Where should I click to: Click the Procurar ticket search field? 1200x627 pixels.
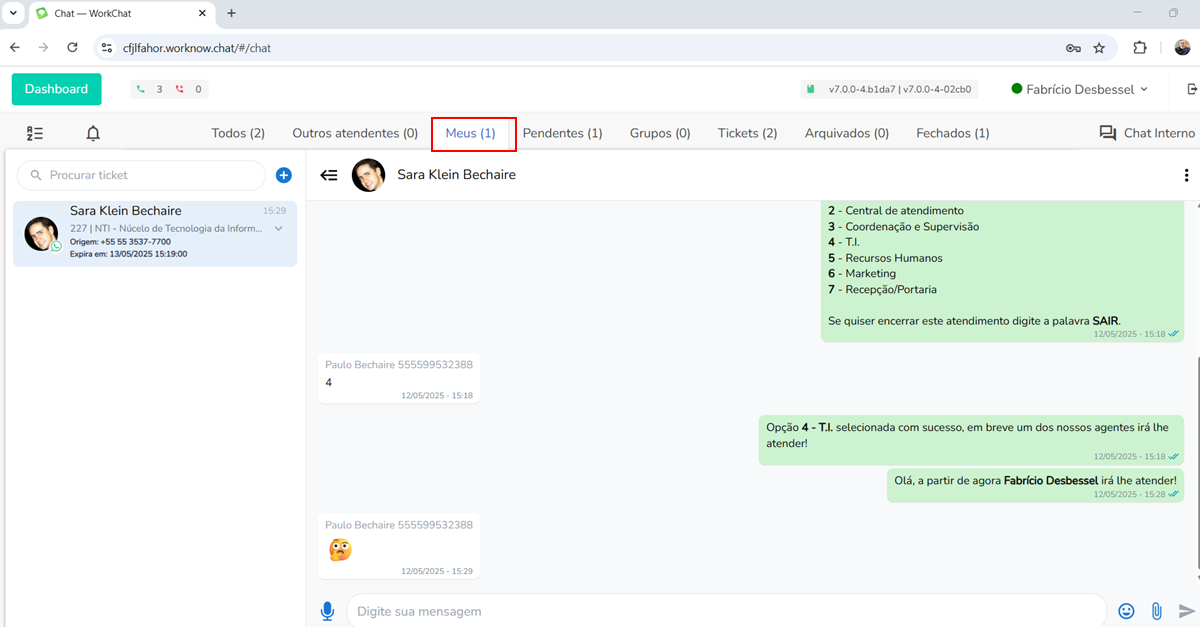150,175
